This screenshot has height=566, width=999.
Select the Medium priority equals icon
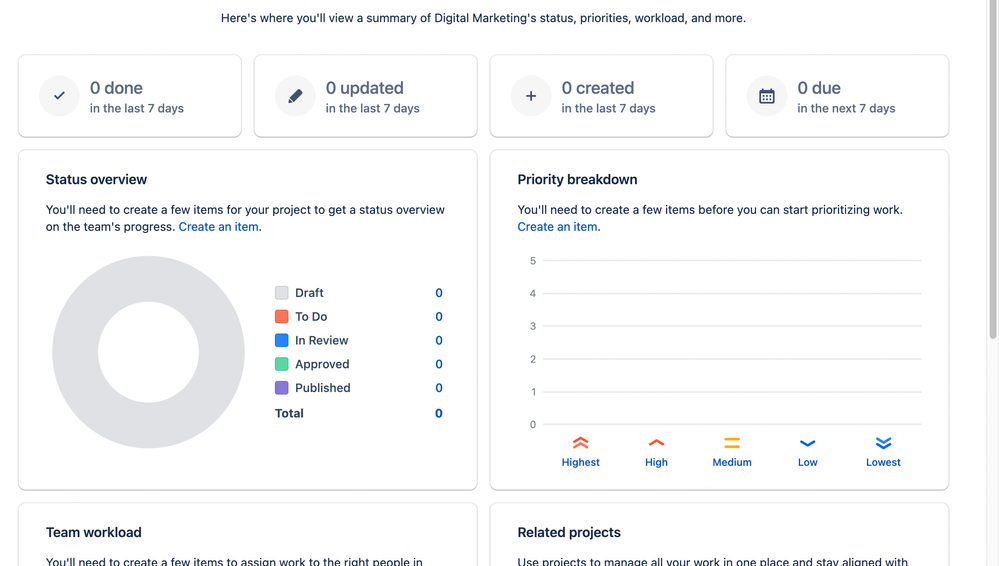(x=732, y=442)
